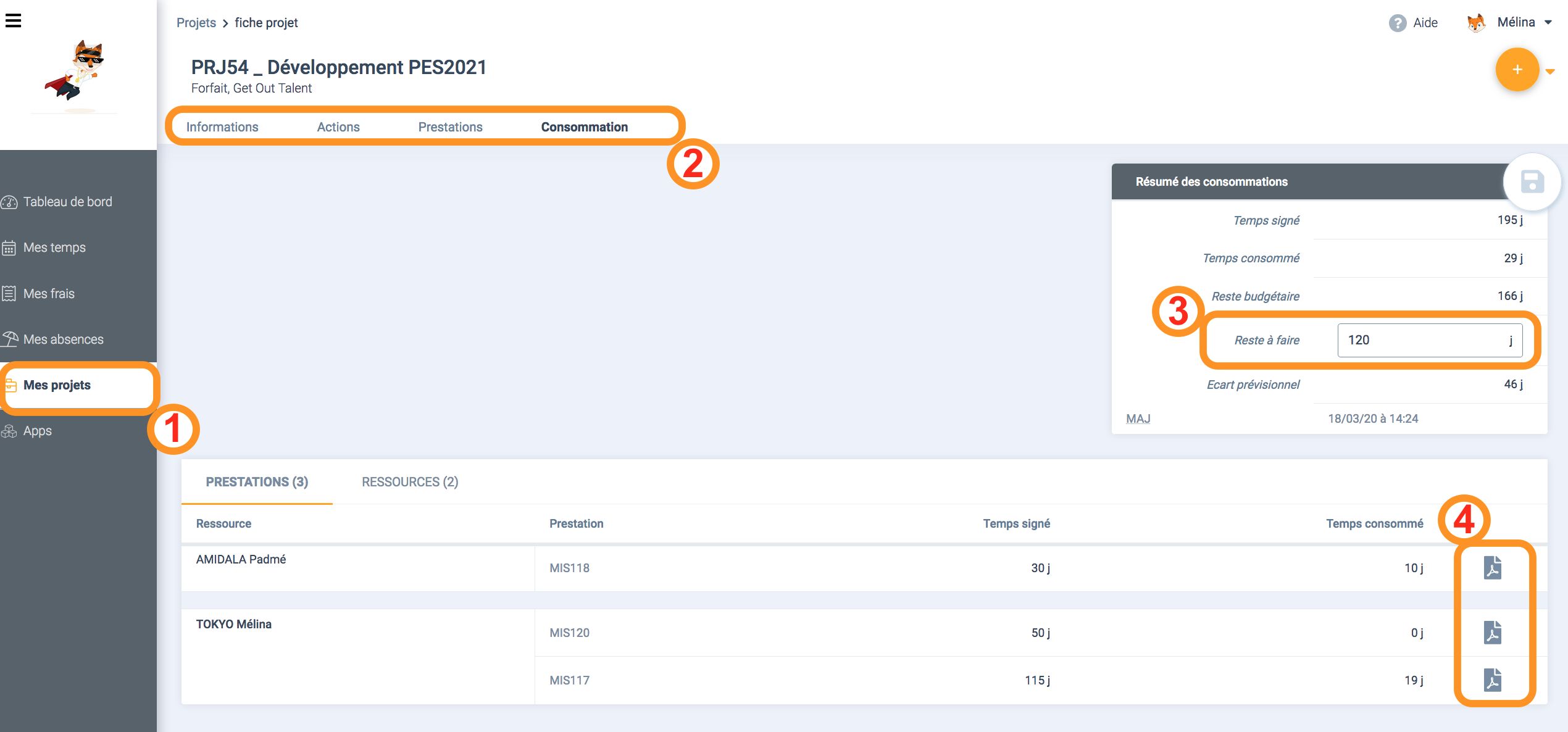
Task: Click the 18/03/20 à 14:24 update date
Action: [x=1373, y=419]
